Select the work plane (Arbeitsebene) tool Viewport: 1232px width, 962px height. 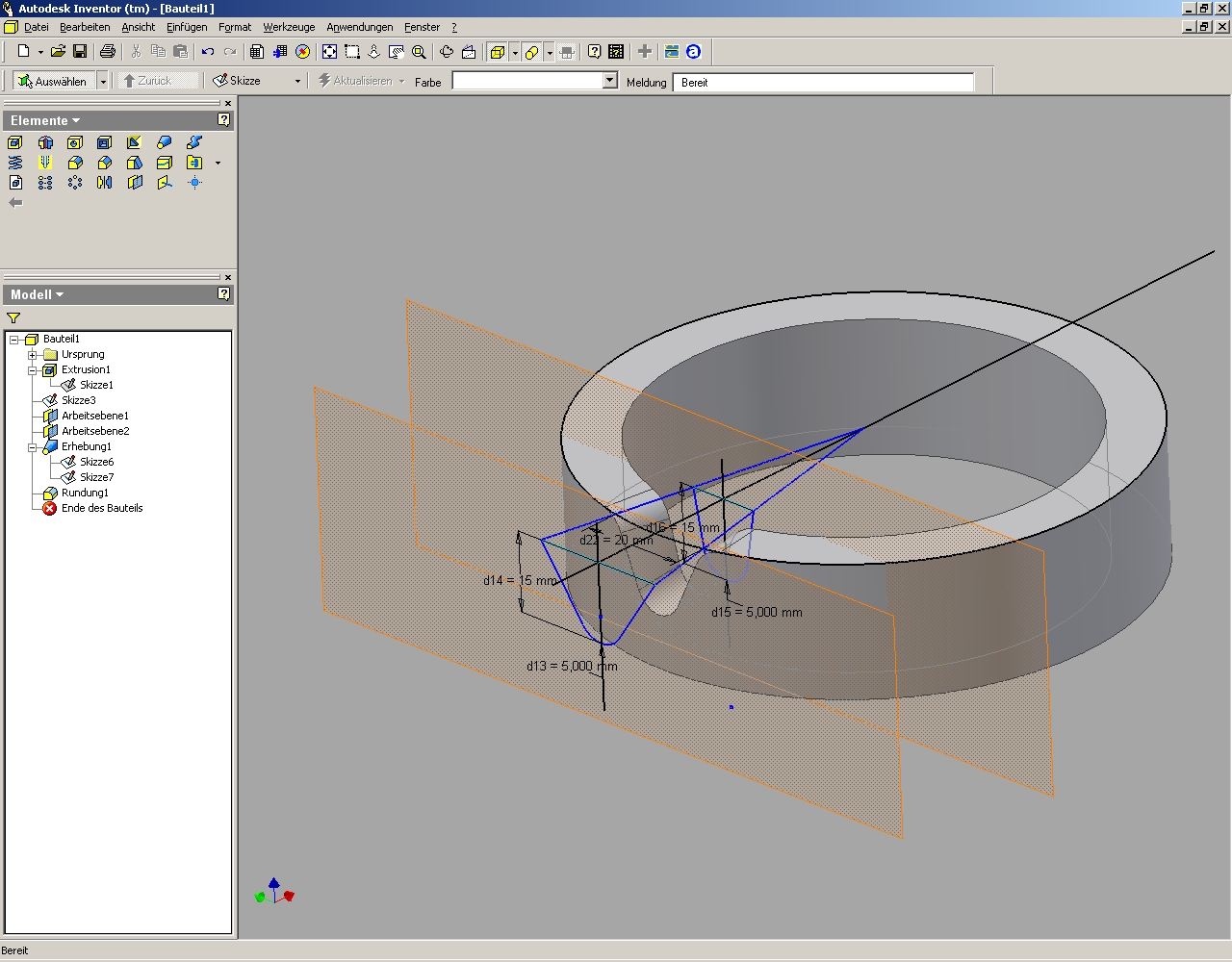[x=135, y=183]
